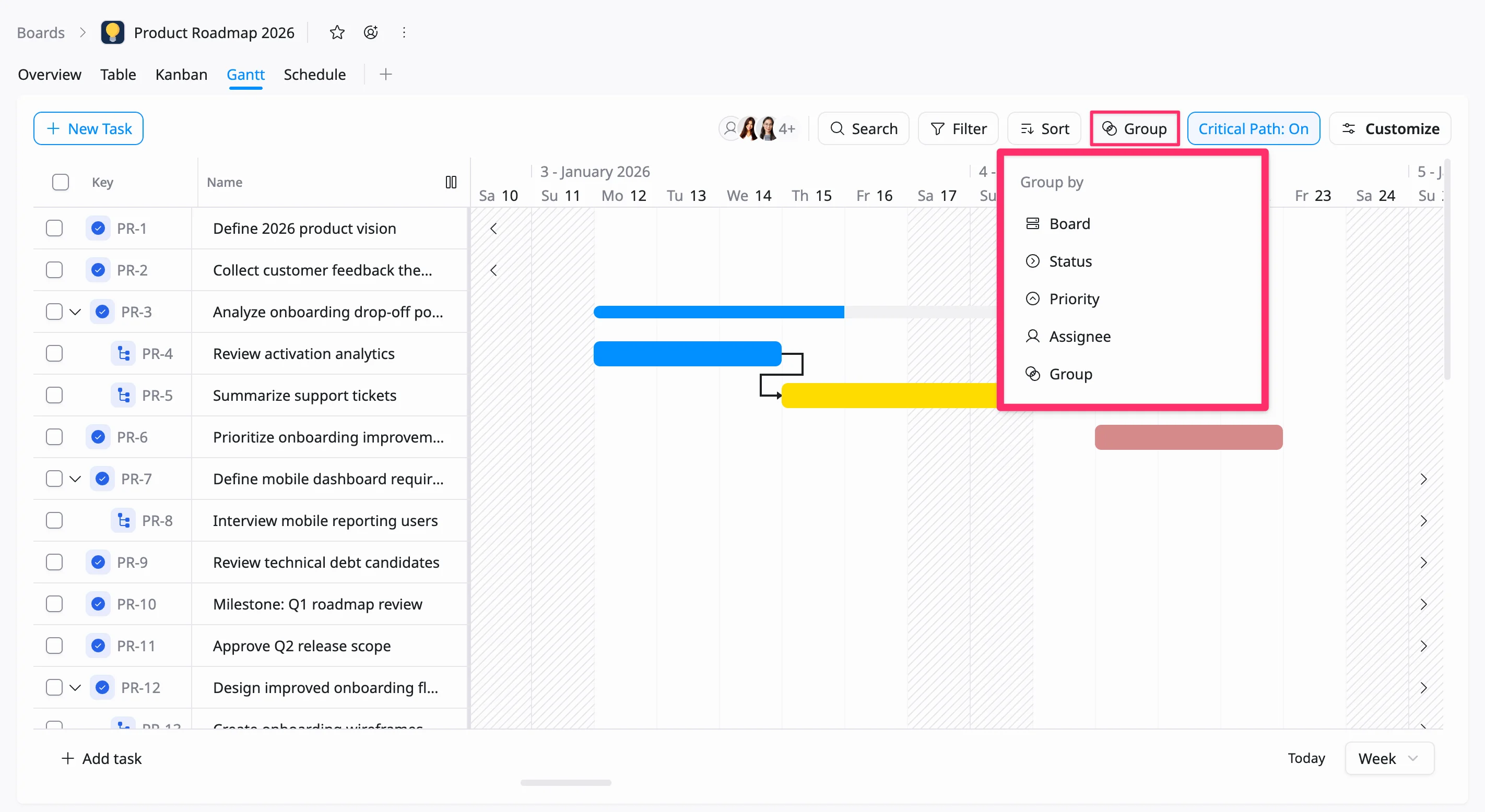1485x812 pixels.
Task: Check the PR-6 row checkbox
Action: pos(54,437)
